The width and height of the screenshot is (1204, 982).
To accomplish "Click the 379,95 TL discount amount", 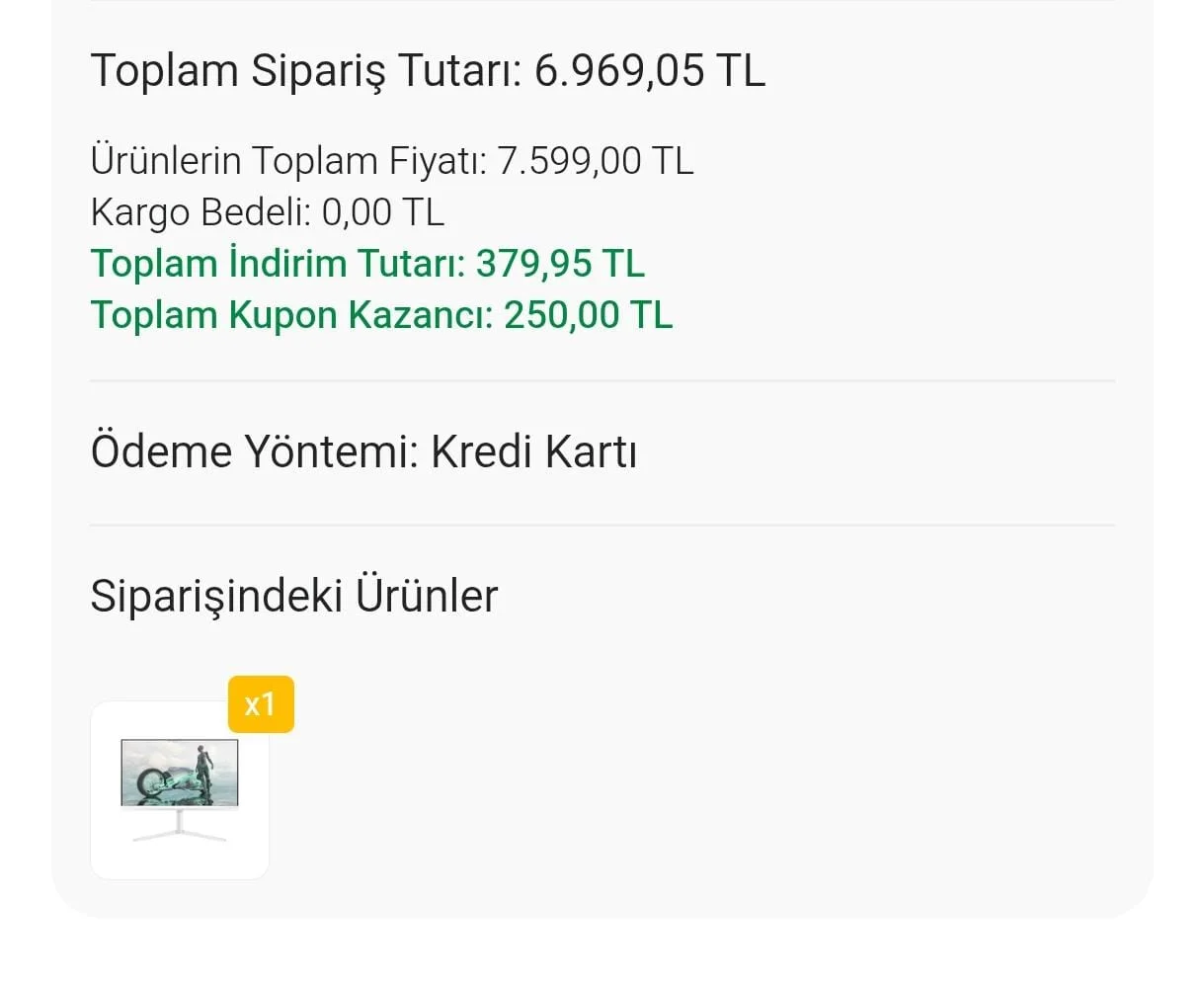I will [x=560, y=264].
